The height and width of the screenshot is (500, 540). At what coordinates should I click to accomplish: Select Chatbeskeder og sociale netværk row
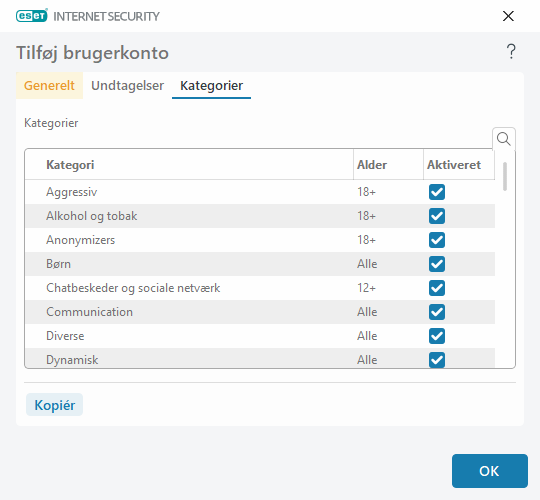point(260,288)
